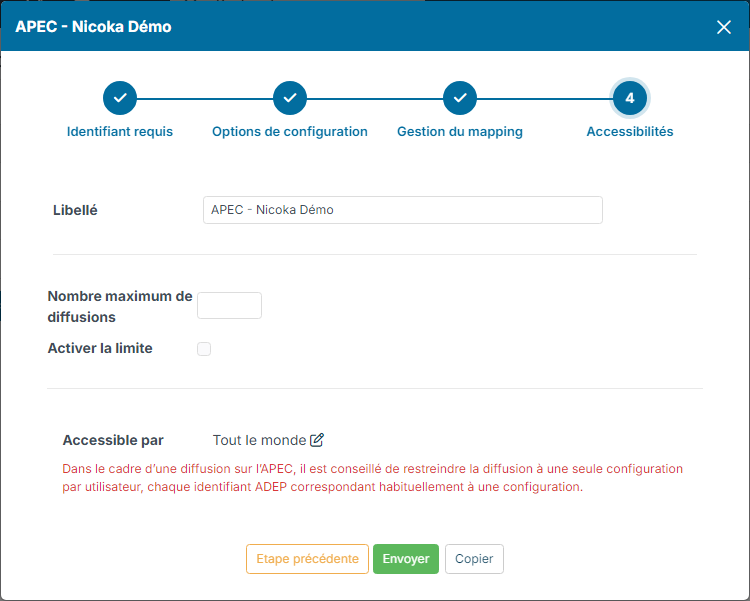This screenshot has width=750, height=601.
Task: Submit with the green Envoyer button
Action: coord(406,558)
